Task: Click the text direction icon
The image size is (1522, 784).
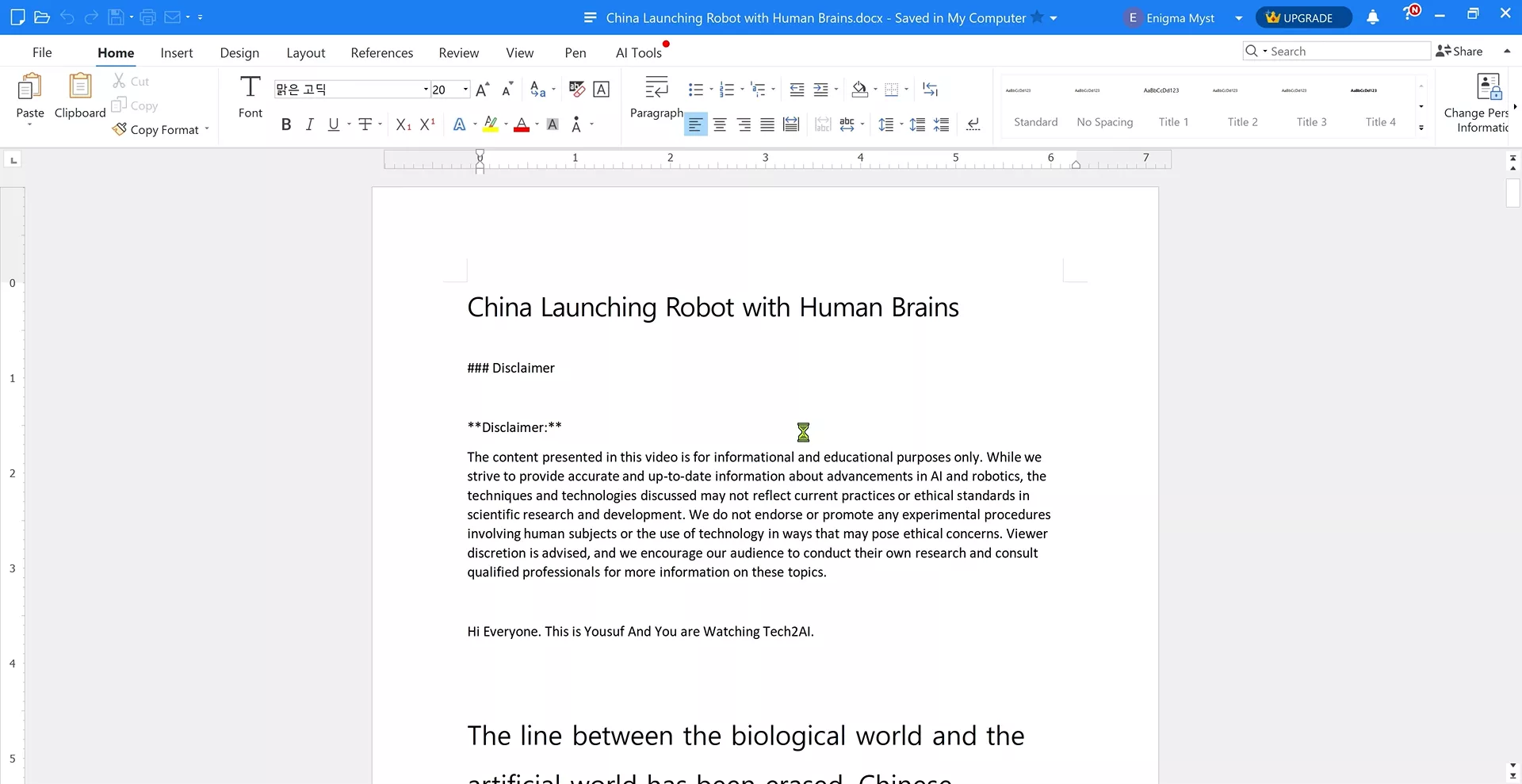Action: tap(931, 90)
